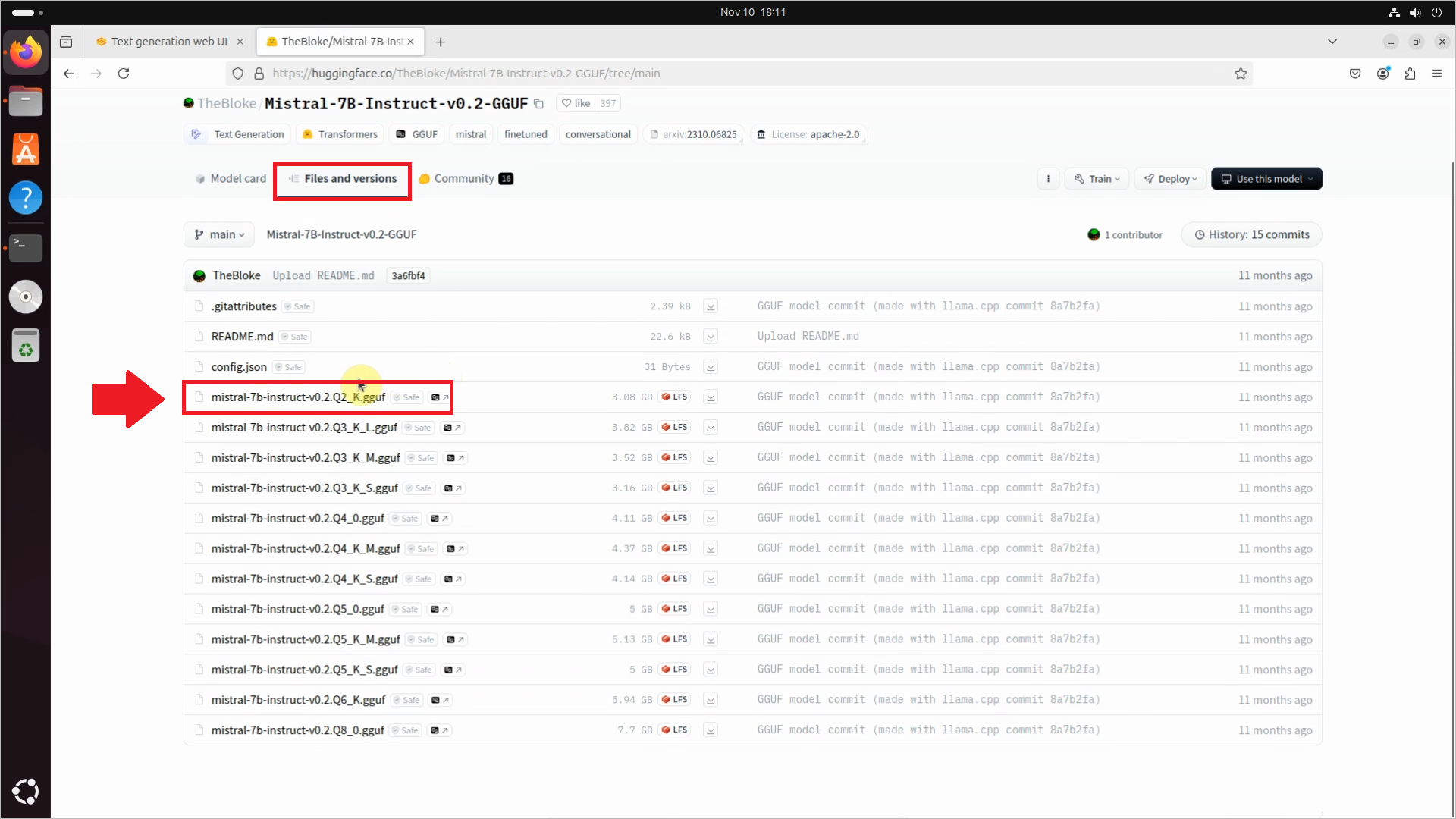1456x819 pixels.
Task: Show Applications grid from the dock
Action: coord(26,791)
